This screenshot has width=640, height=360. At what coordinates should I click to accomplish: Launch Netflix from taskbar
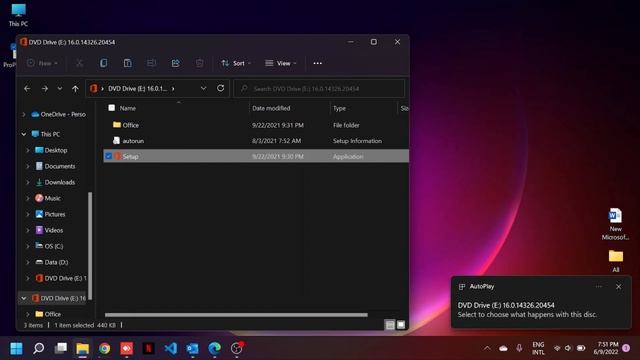tap(149, 348)
